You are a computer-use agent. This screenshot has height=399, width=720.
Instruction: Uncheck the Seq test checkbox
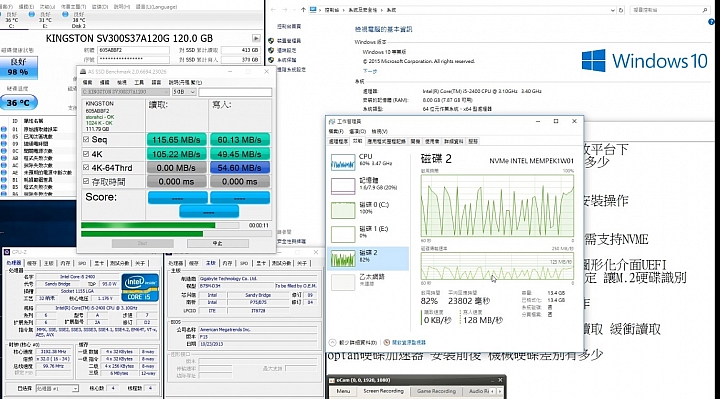[86, 139]
